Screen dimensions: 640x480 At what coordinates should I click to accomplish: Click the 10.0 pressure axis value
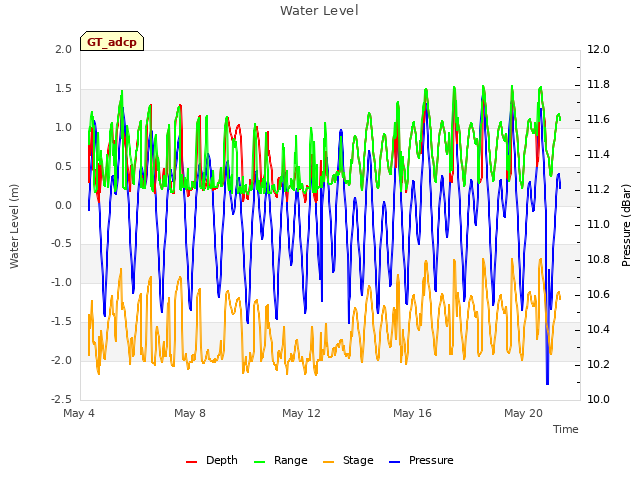click(598, 399)
